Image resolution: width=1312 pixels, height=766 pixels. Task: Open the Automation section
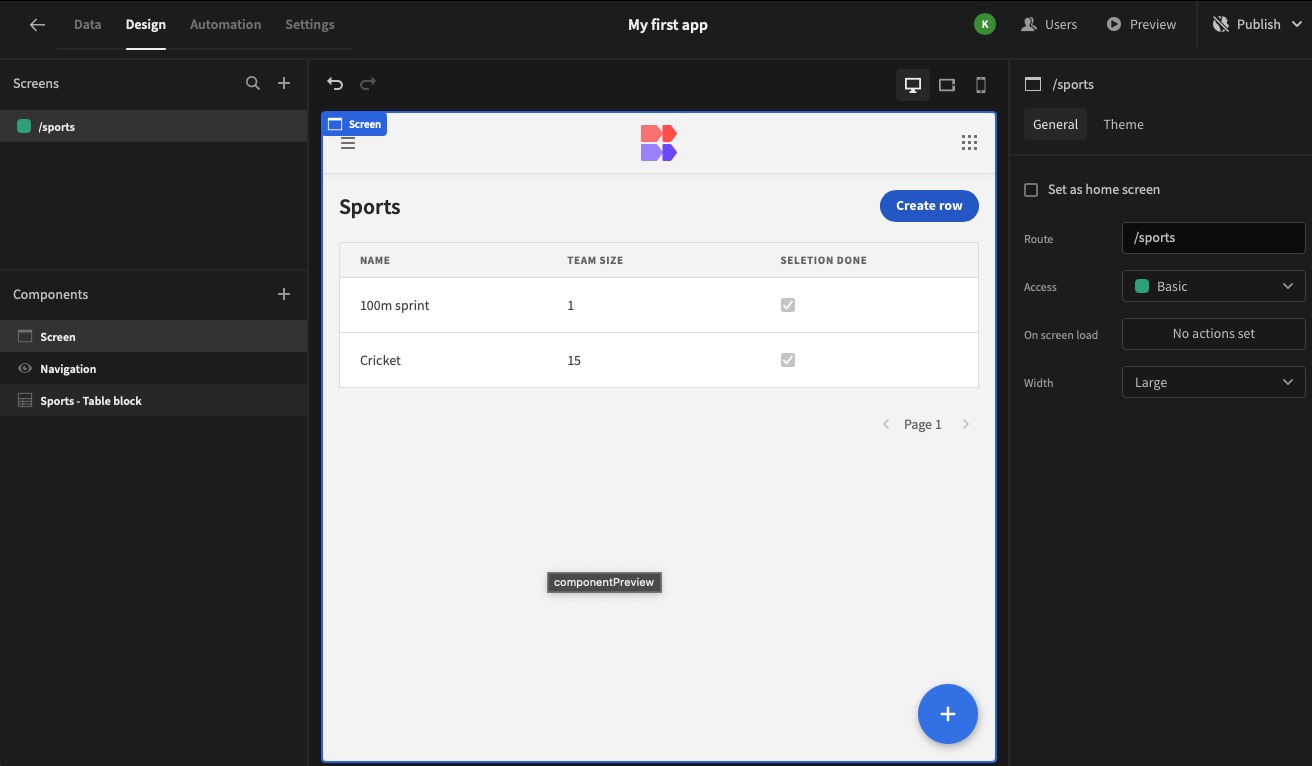click(x=225, y=24)
